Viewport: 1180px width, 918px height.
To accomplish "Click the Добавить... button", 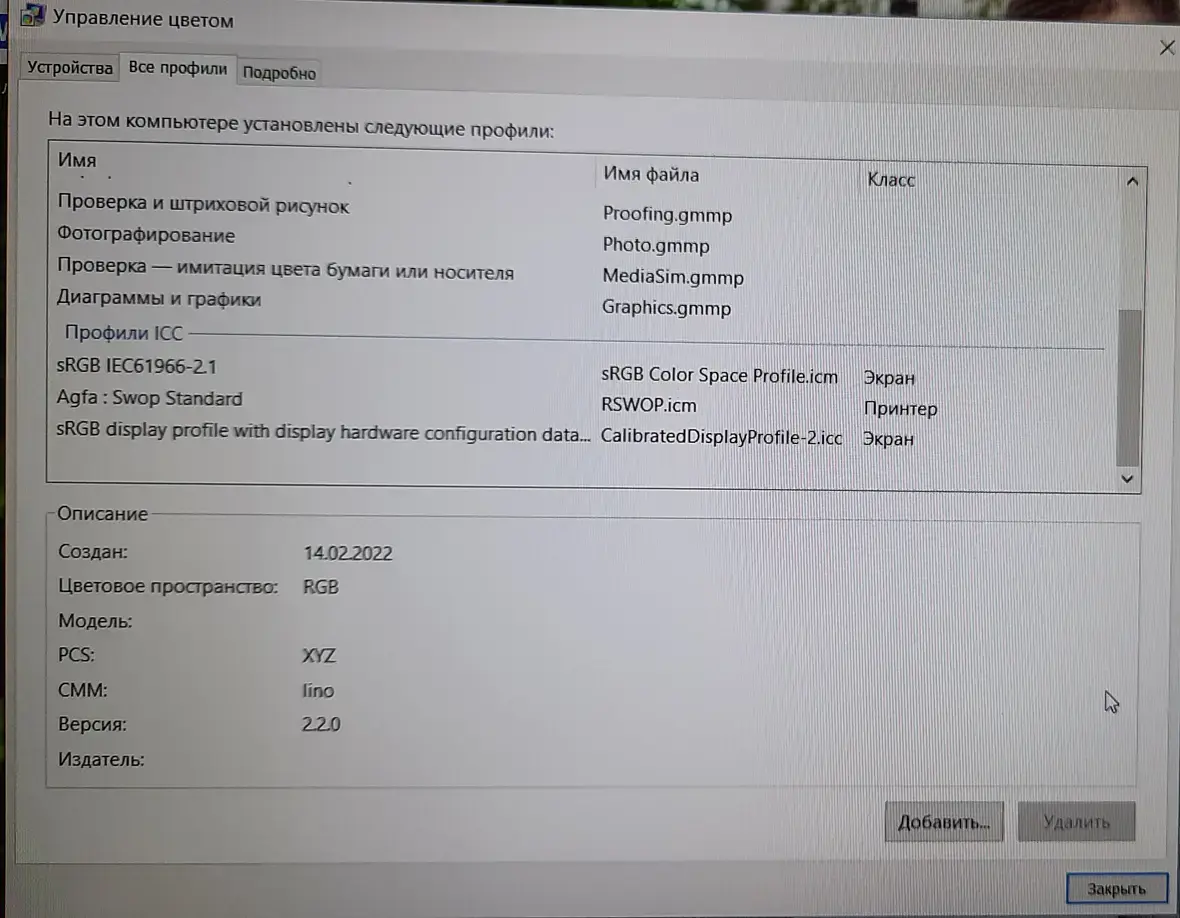I will pos(944,822).
